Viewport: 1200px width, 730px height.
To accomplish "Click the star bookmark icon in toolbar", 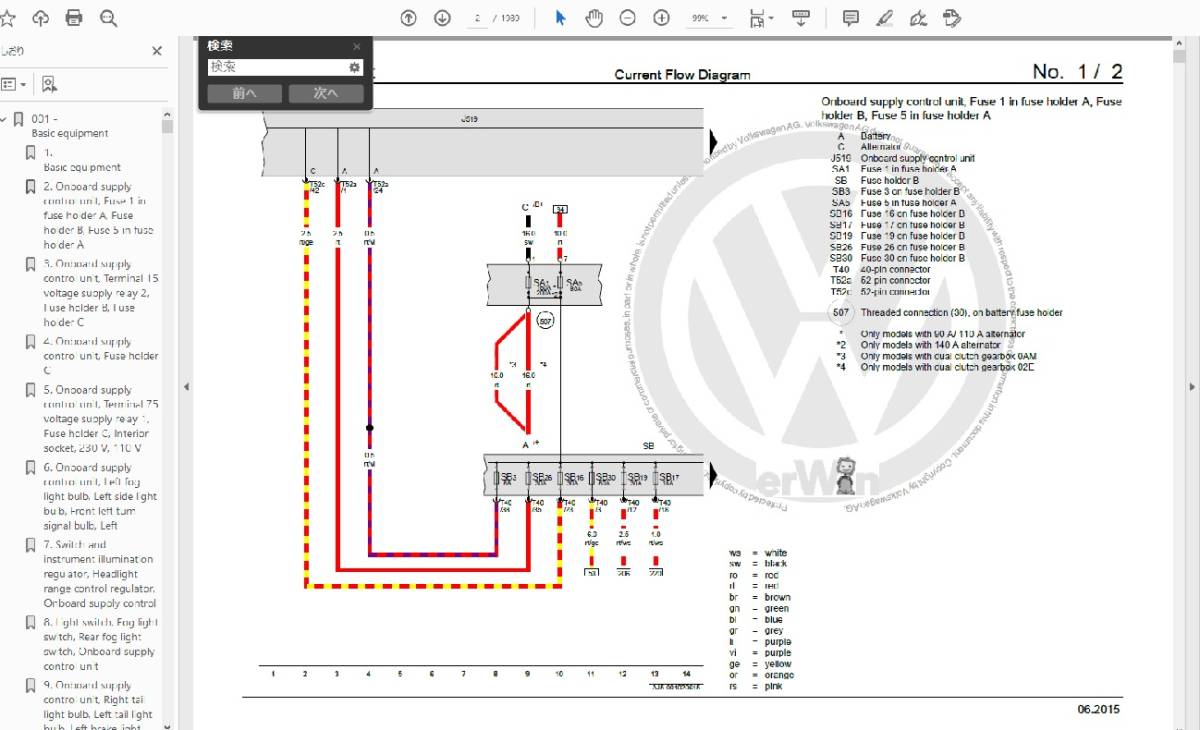I will pyautogui.click(x=7, y=18).
